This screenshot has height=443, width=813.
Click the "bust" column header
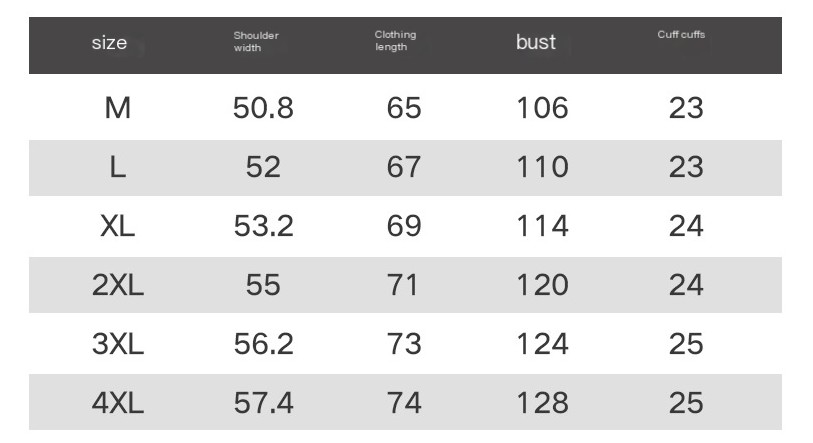click(x=536, y=43)
